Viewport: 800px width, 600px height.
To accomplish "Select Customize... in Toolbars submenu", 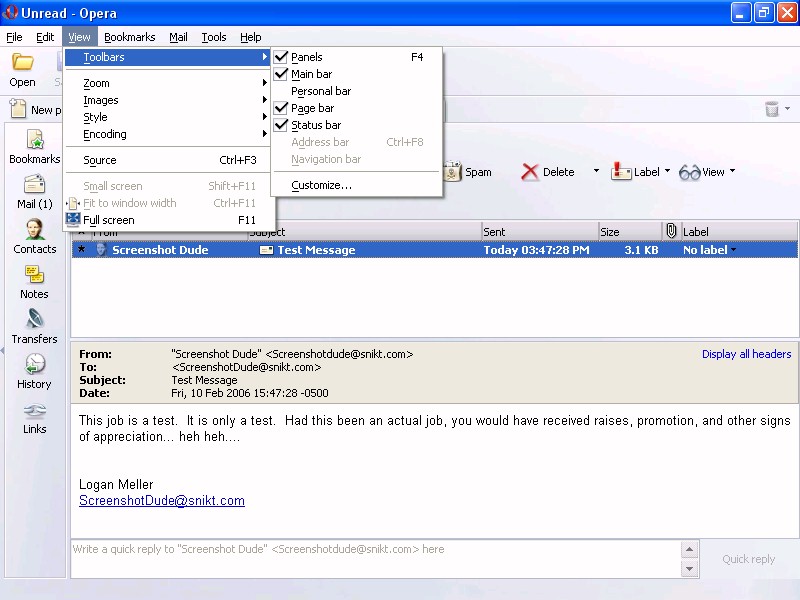I will click(321, 185).
